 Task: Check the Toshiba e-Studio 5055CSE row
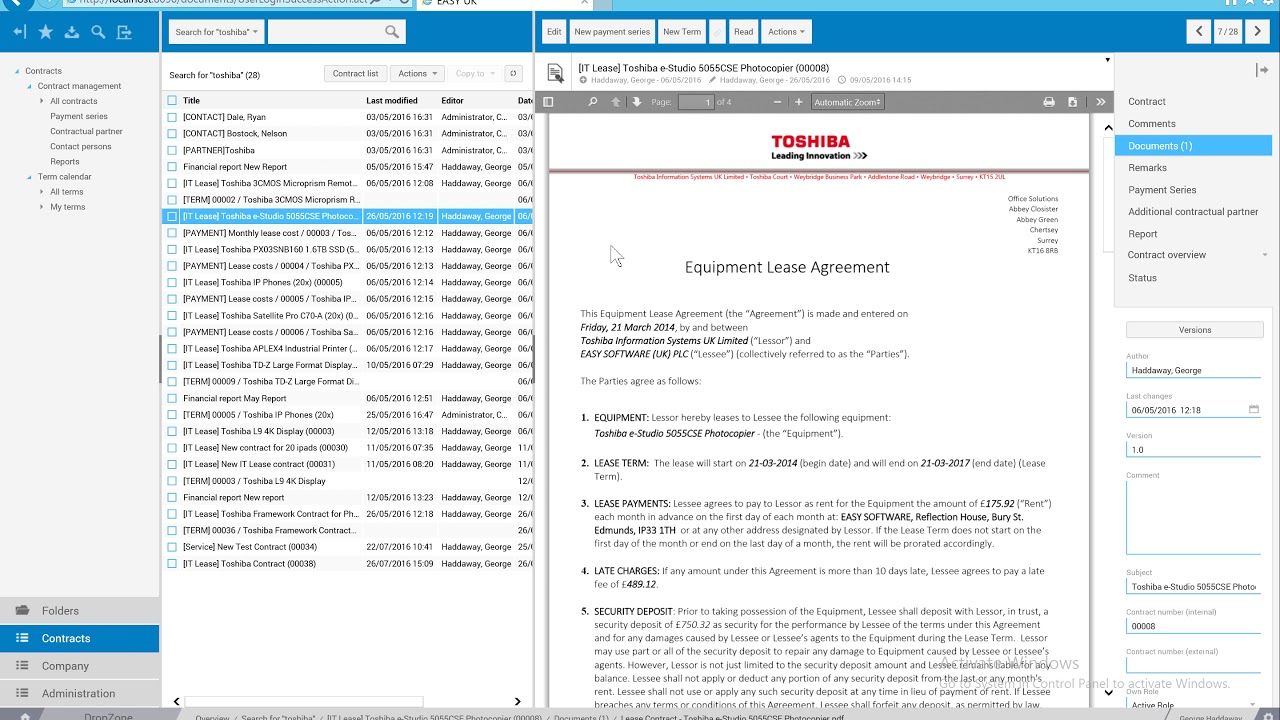coord(172,216)
